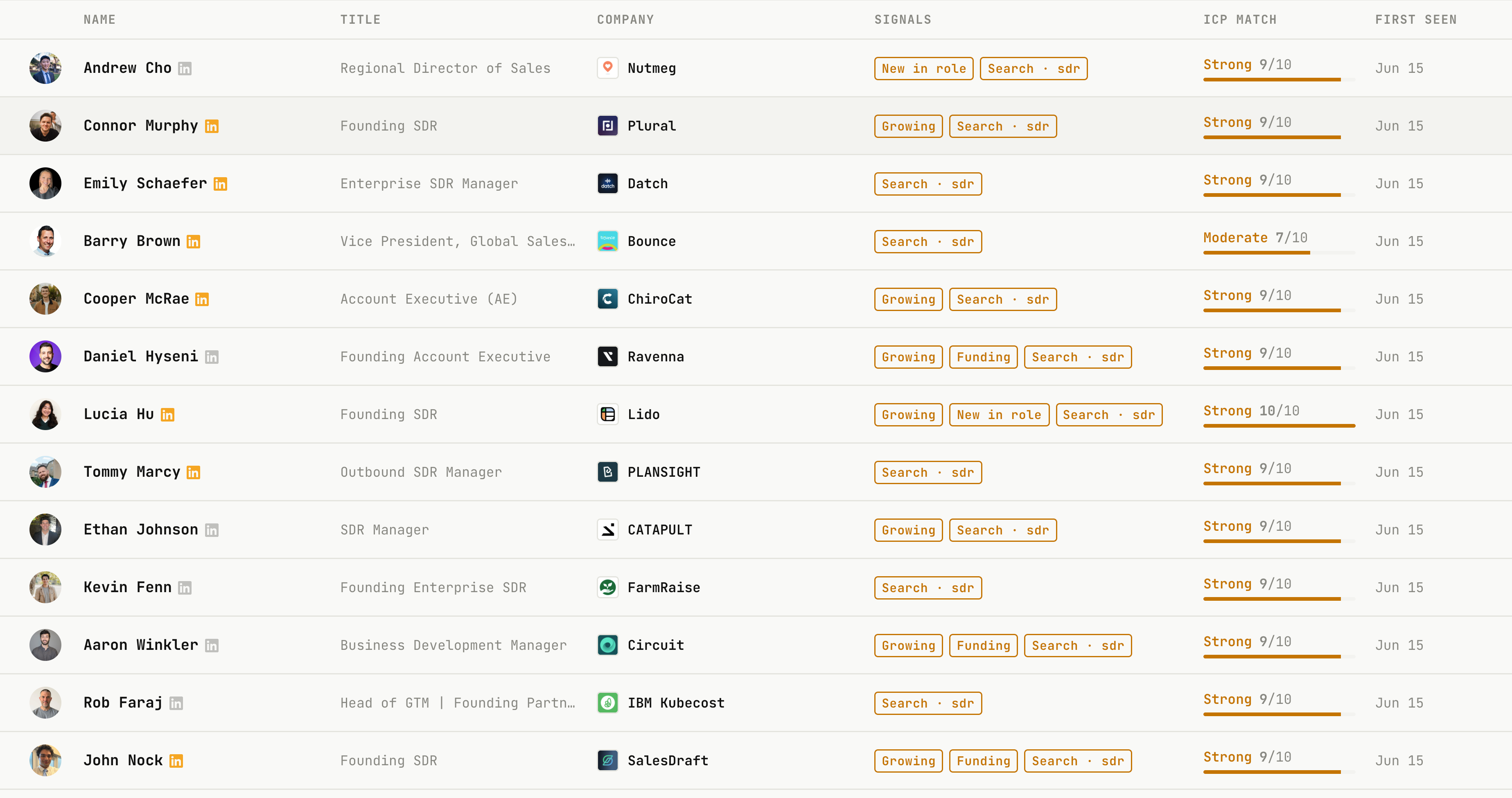
Task: Click the 'New in role' tag for Andrew Cho
Action: point(924,69)
